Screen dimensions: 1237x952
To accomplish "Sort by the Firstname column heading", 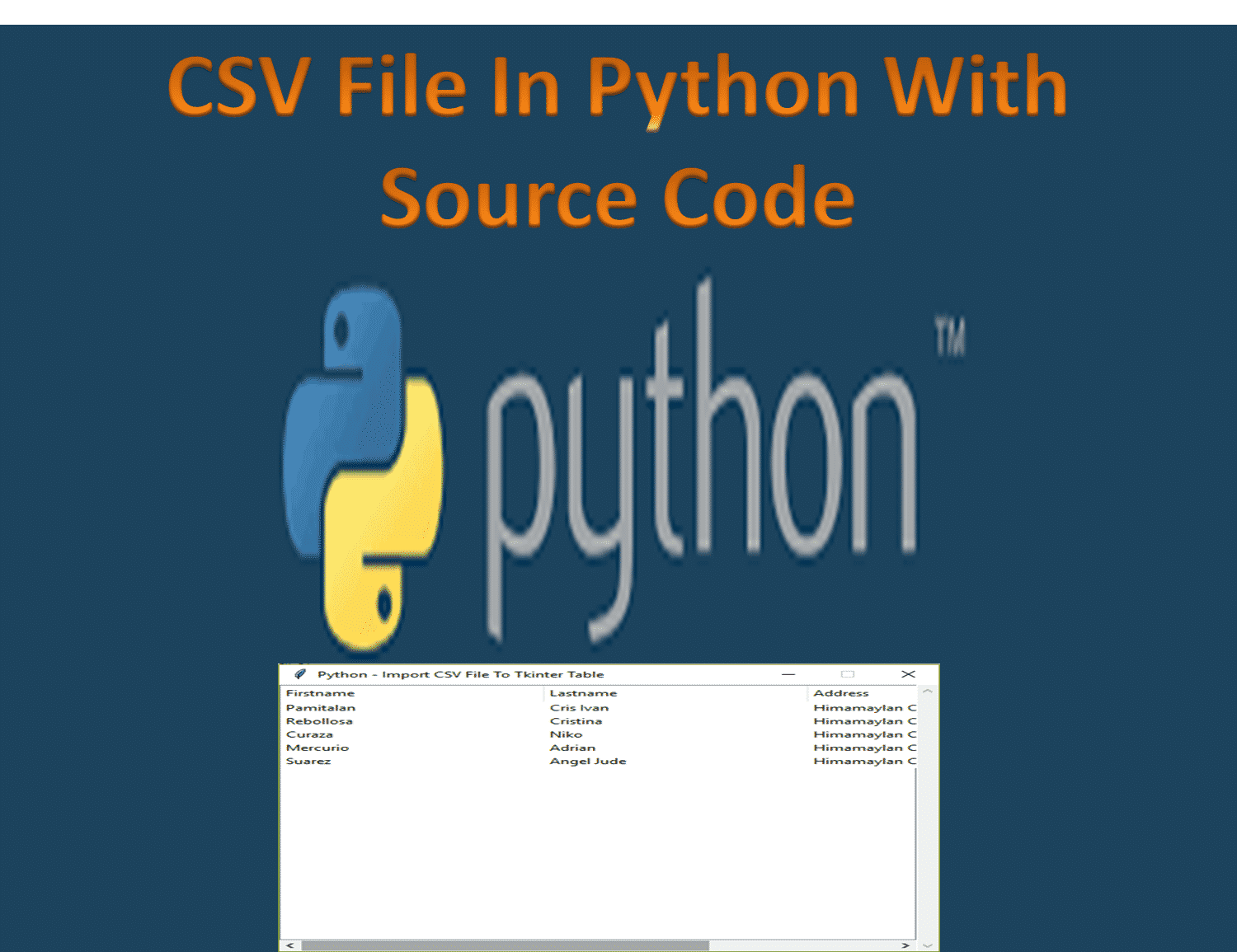I will click(412, 693).
